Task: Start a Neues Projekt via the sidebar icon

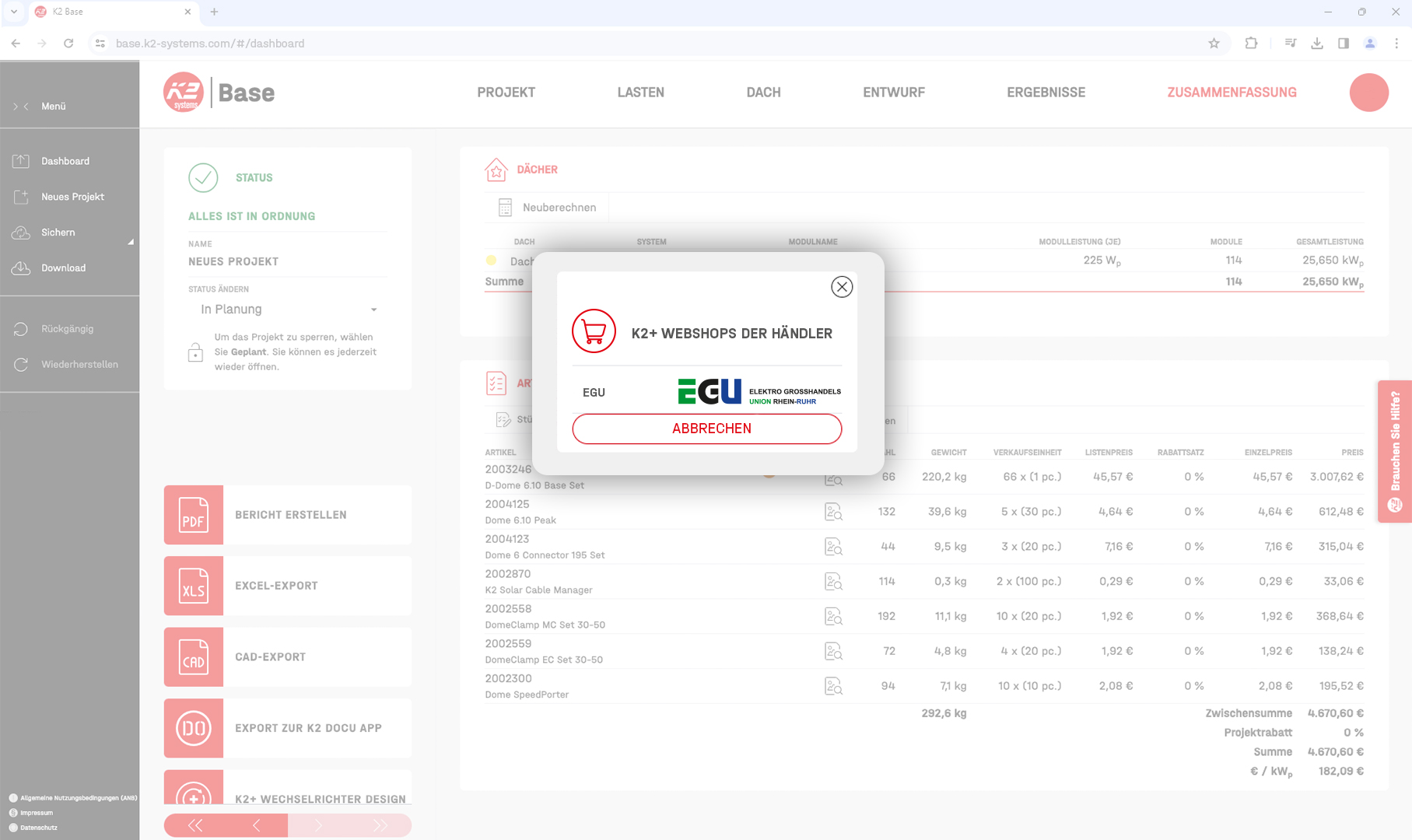Action: pos(22,197)
